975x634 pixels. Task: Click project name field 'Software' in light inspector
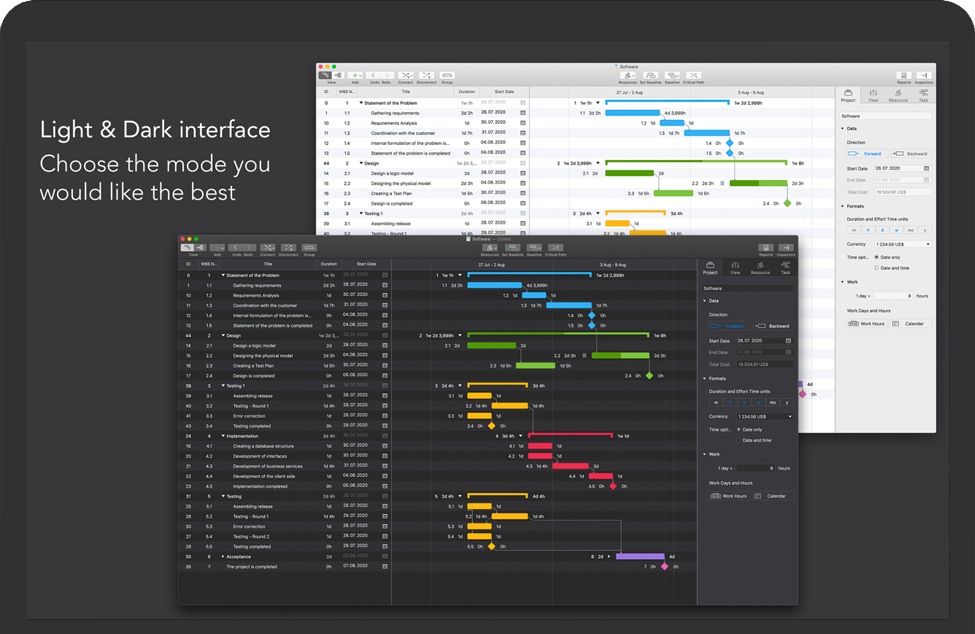[x=886, y=116]
